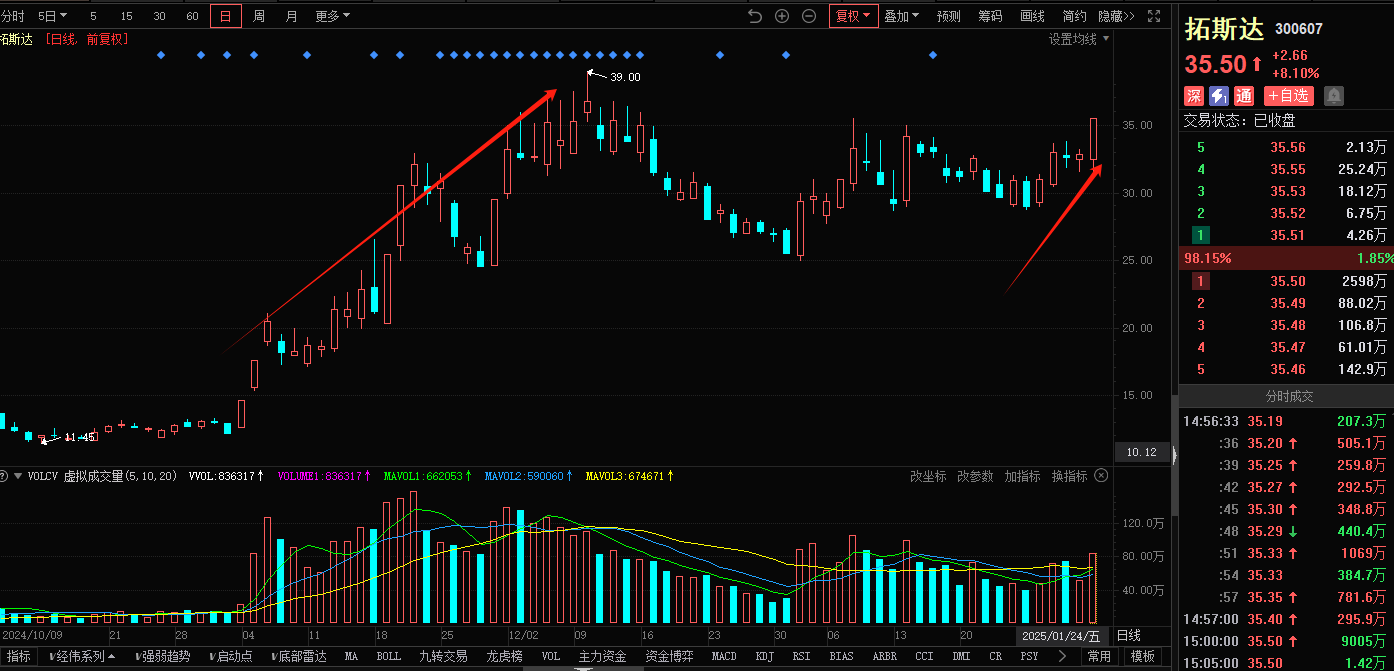Switch to the 龙虎榜 indicator tab
Image resolution: width=1394 pixels, height=671 pixels.
coord(505,657)
